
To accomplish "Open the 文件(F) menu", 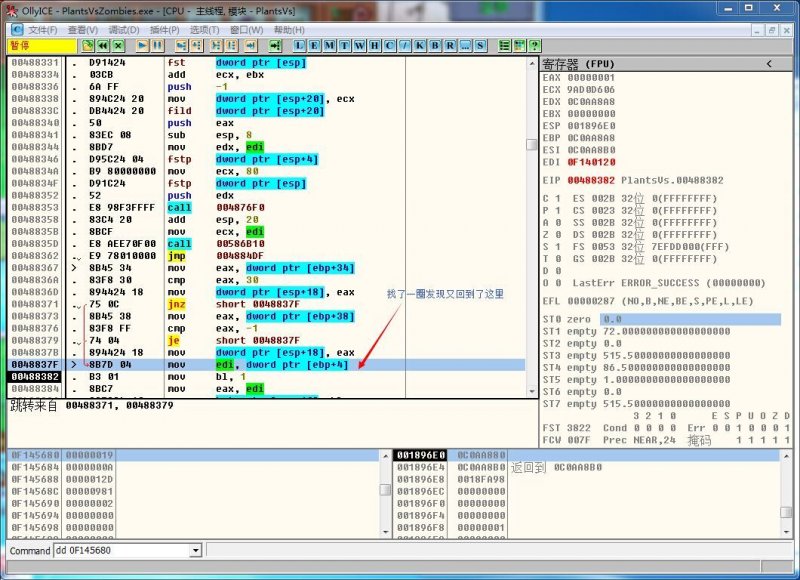I will [x=42, y=30].
